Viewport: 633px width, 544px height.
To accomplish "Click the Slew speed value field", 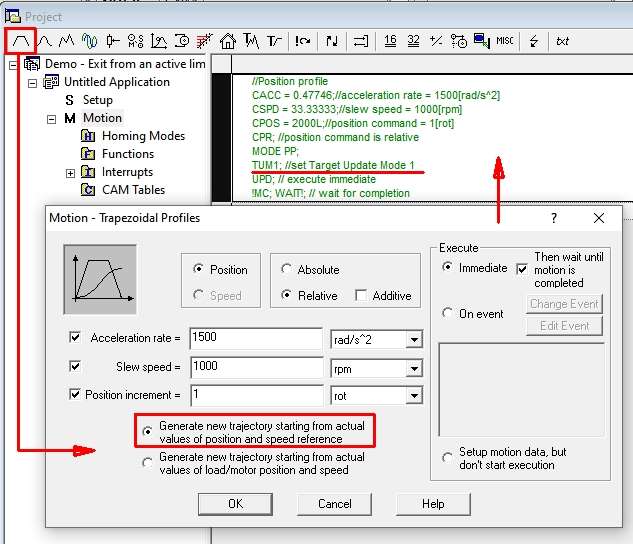I will 256,368.
